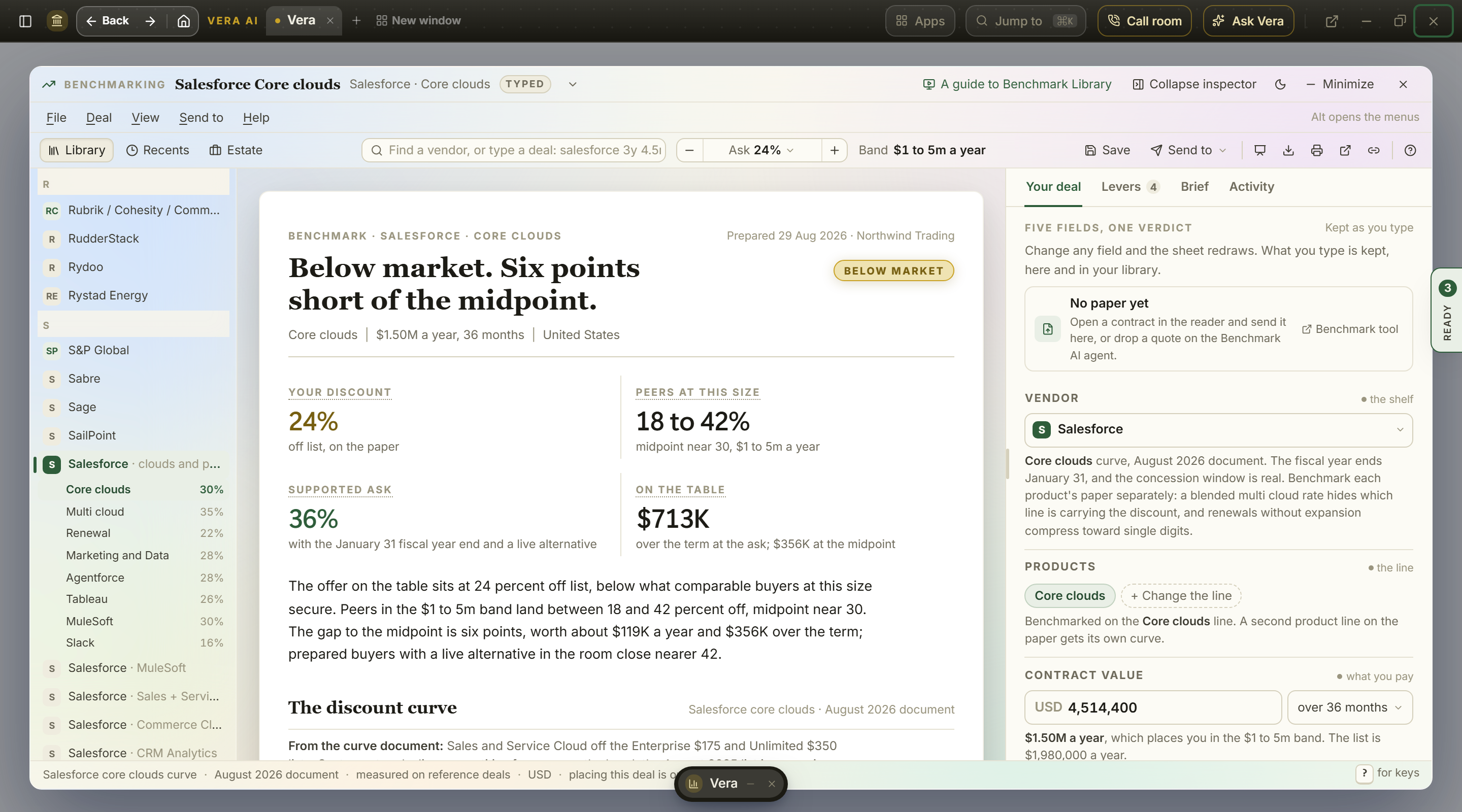
Task: Click the question mark keys hint
Action: [1365, 773]
